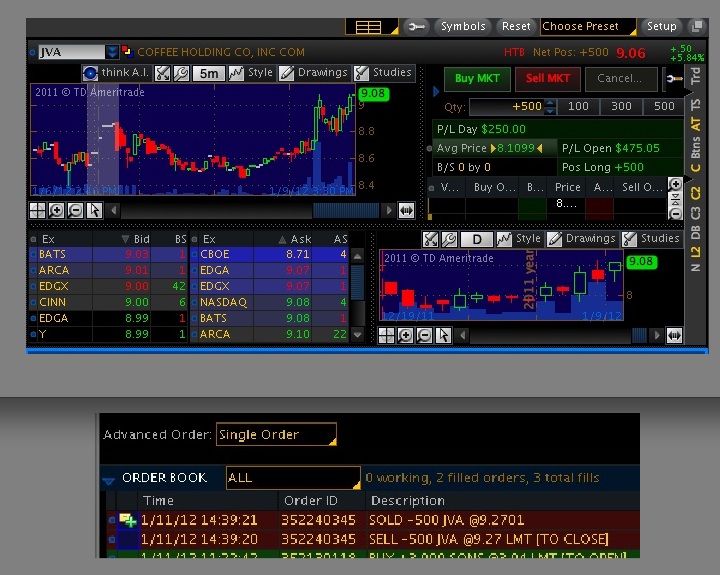Viewport: 720px width, 575px height.
Task: Select pointer tool under the 5m chart
Action: tap(94, 210)
